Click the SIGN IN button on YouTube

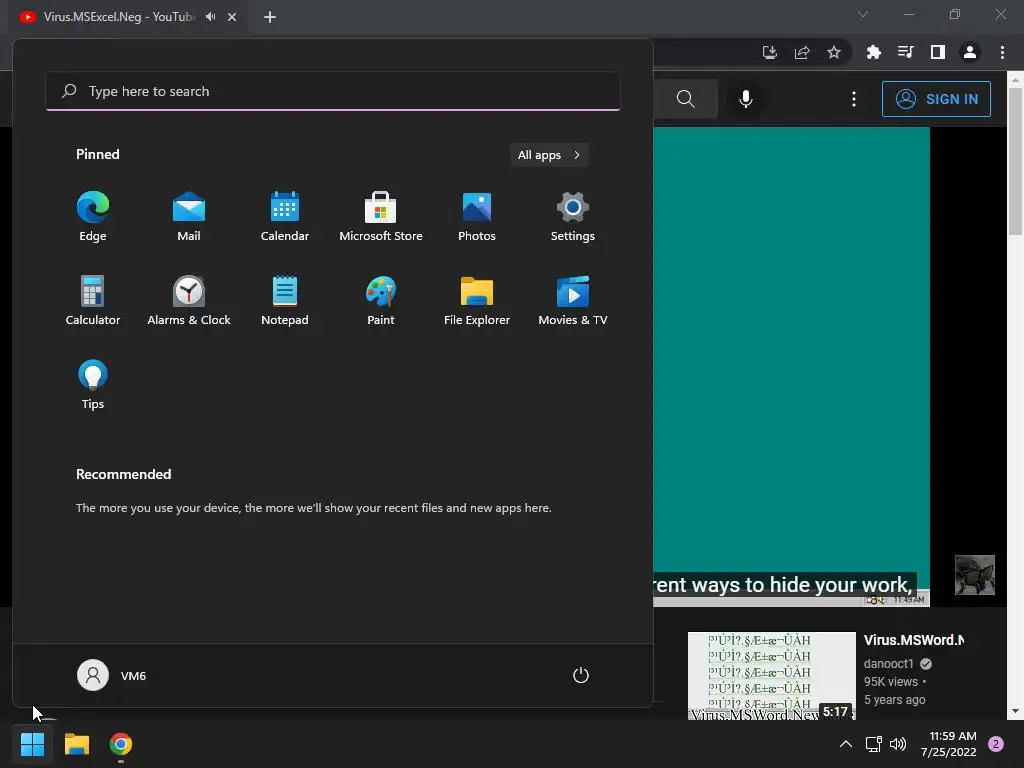[x=936, y=99]
